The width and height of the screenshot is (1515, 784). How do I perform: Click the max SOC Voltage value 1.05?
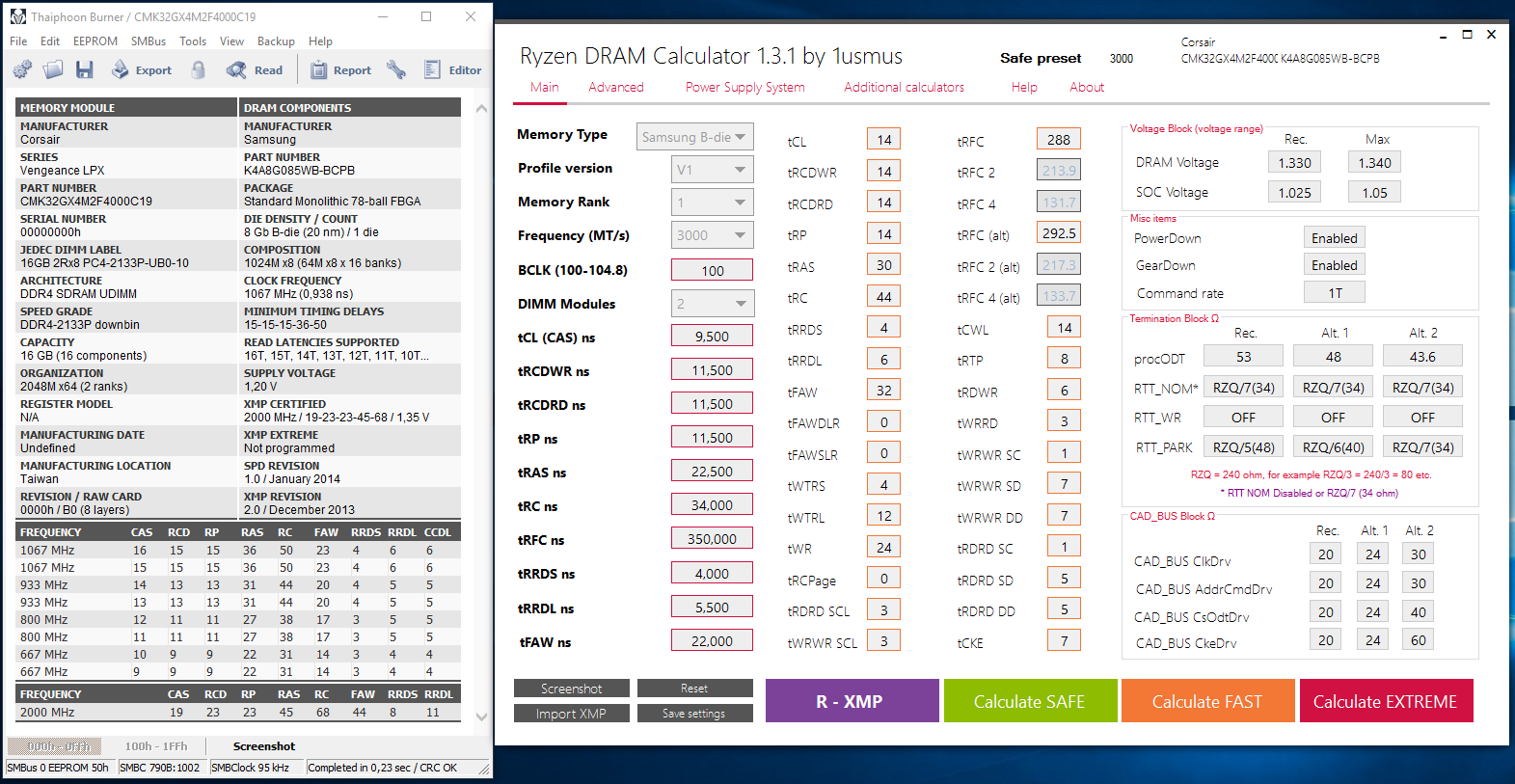1375,193
